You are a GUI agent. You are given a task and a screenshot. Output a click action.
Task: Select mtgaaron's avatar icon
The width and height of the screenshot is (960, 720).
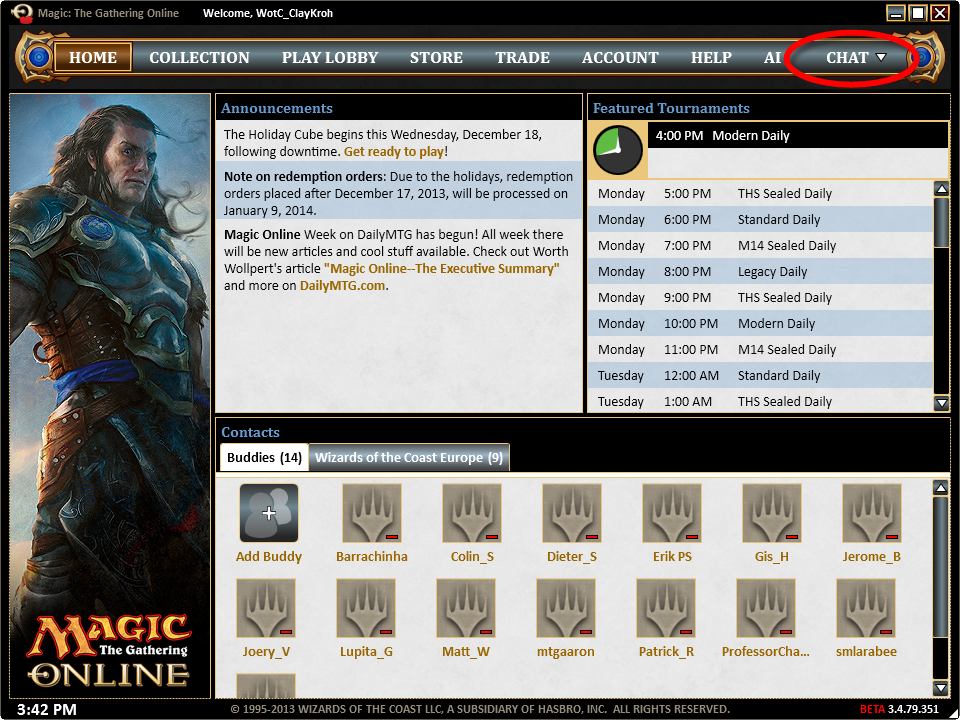(566, 608)
